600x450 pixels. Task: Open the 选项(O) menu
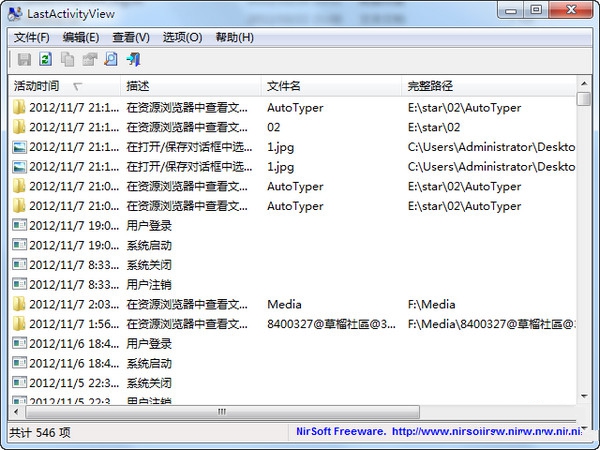click(x=182, y=38)
